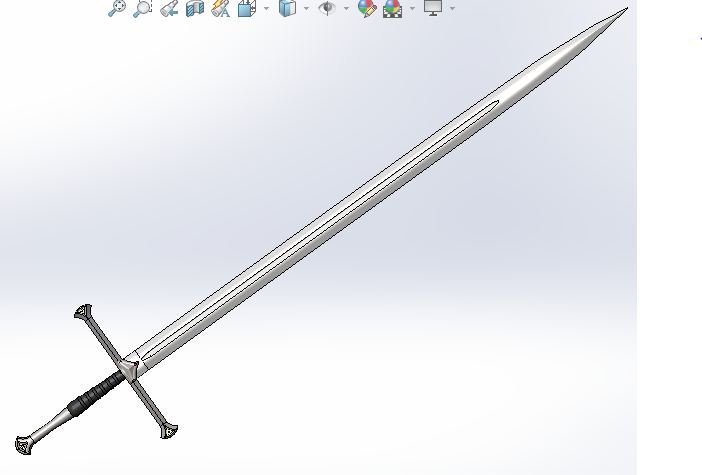
Task: Toggle the Hide/Show Items eye icon
Action: 327,8
